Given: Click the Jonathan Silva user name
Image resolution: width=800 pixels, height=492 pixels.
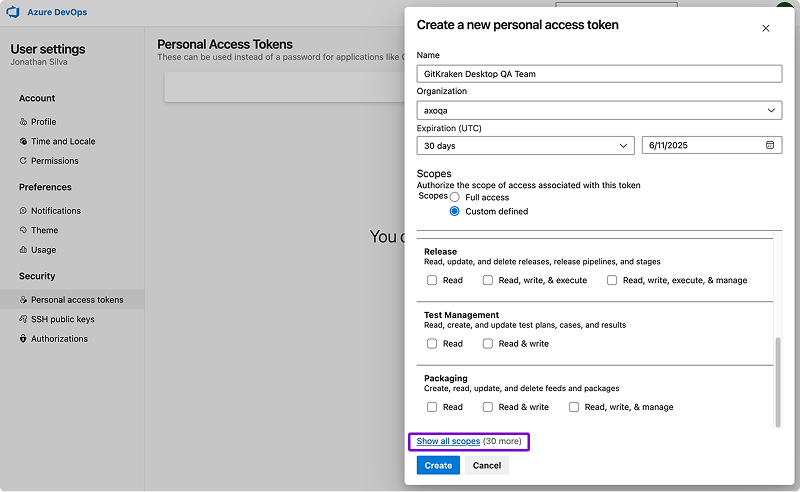Looking at the screenshot, I should (x=39, y=62).
